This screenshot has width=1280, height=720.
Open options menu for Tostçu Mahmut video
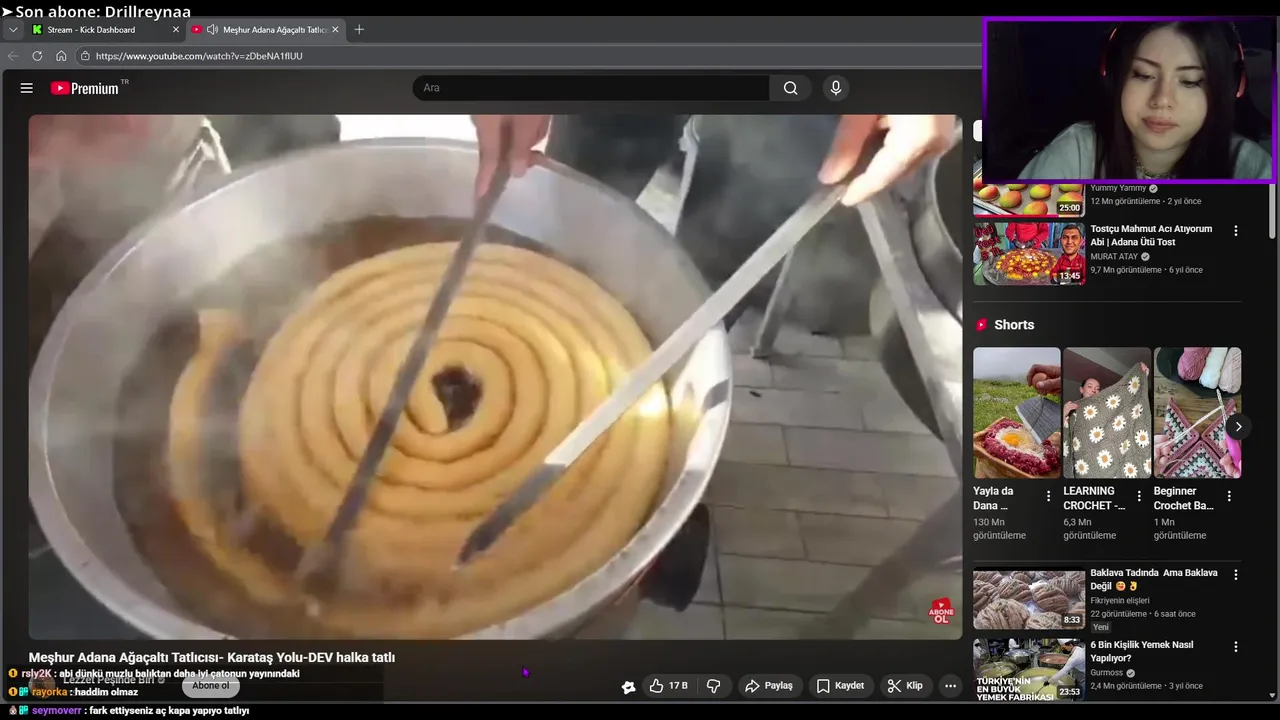[1235, 231]
